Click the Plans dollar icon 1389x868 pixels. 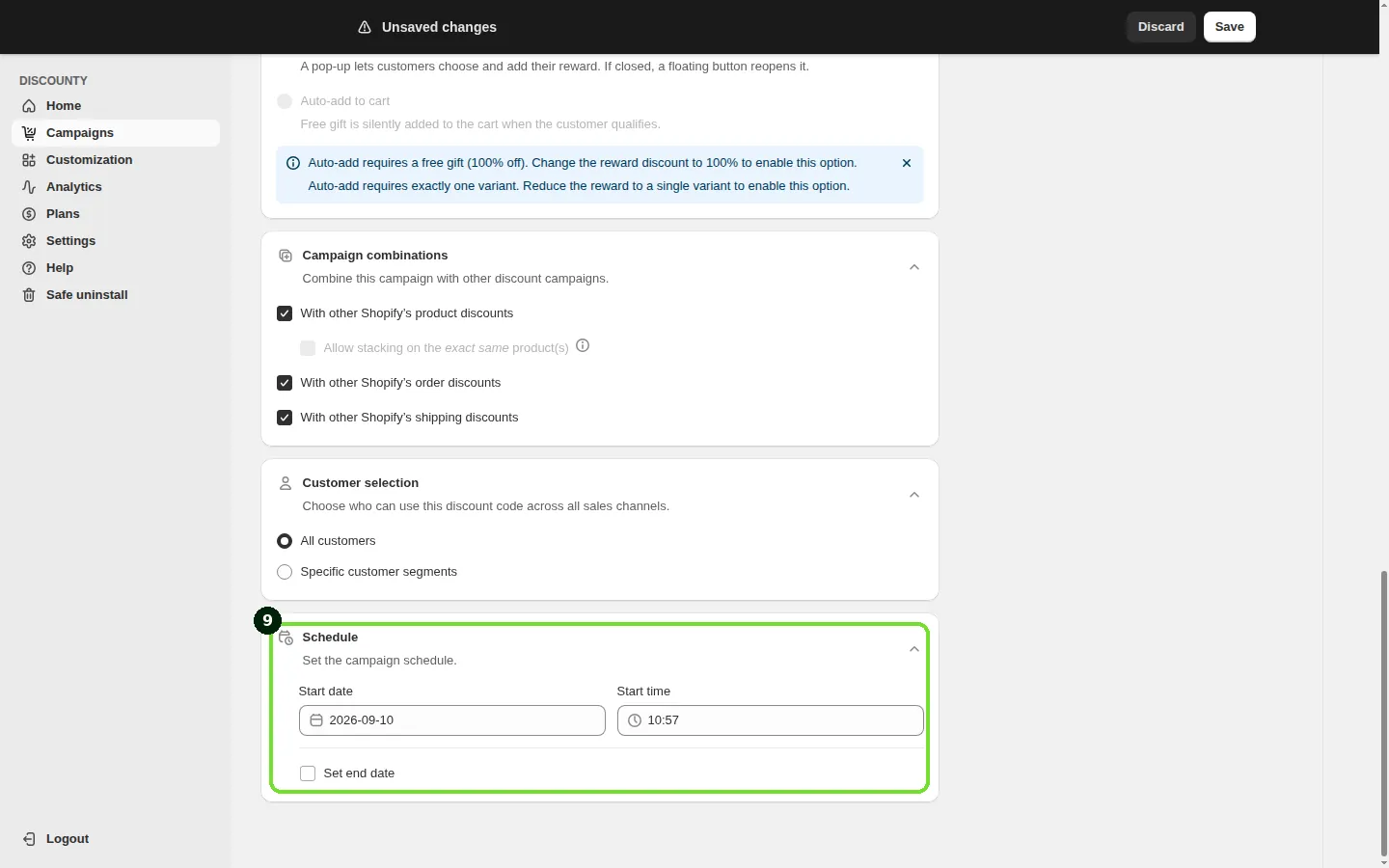click(29, 214)
